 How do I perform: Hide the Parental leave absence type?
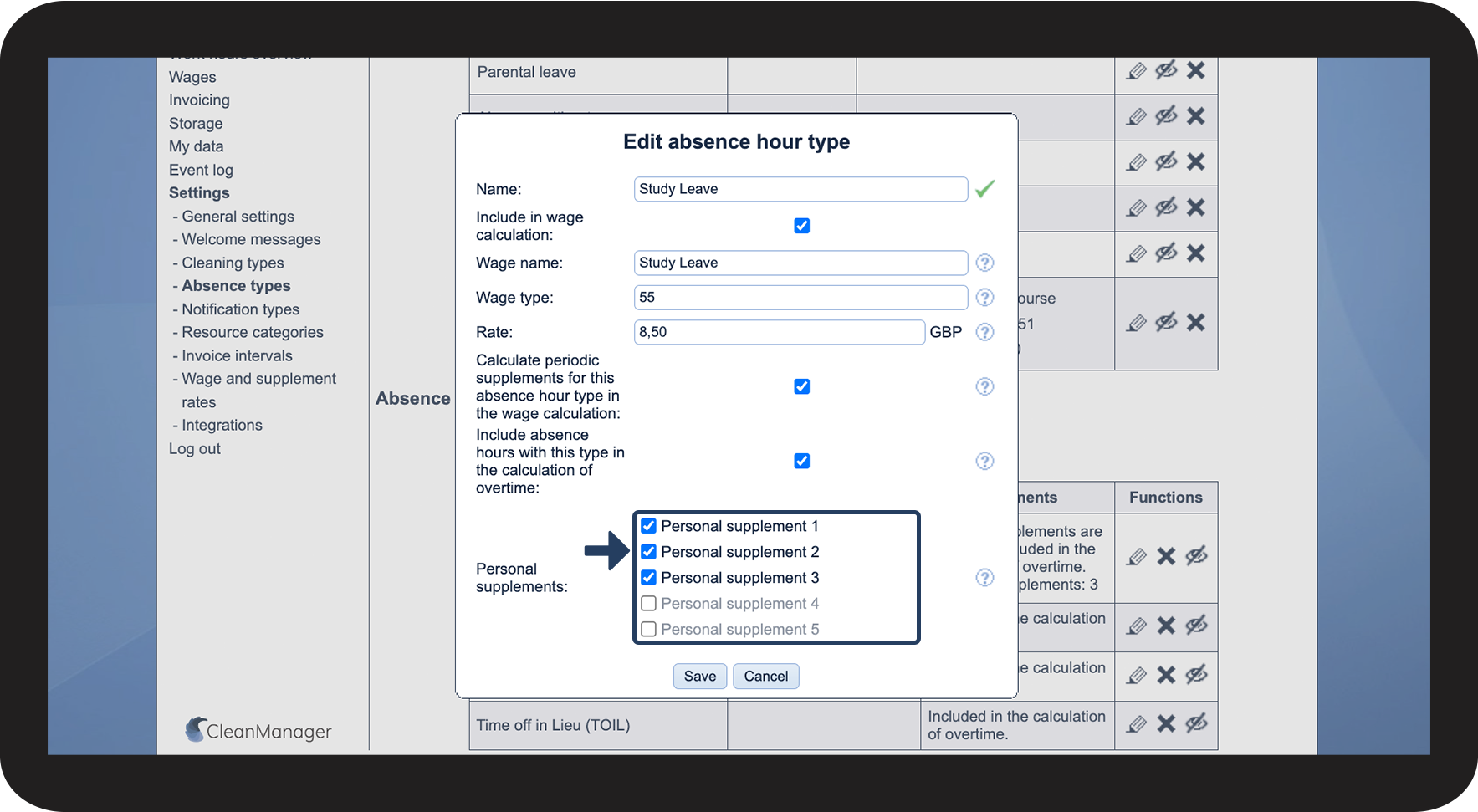[x=1166, y=70]
